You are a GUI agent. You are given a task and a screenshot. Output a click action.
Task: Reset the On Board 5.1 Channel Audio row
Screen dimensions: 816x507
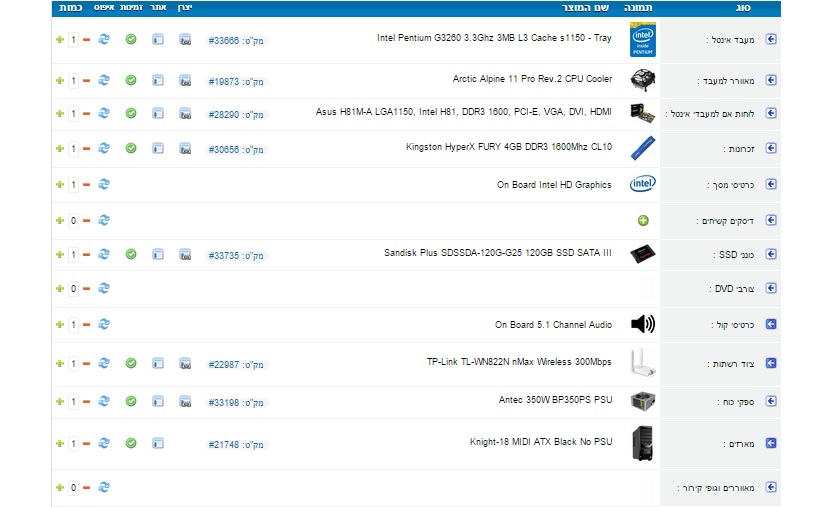(104, 325)
